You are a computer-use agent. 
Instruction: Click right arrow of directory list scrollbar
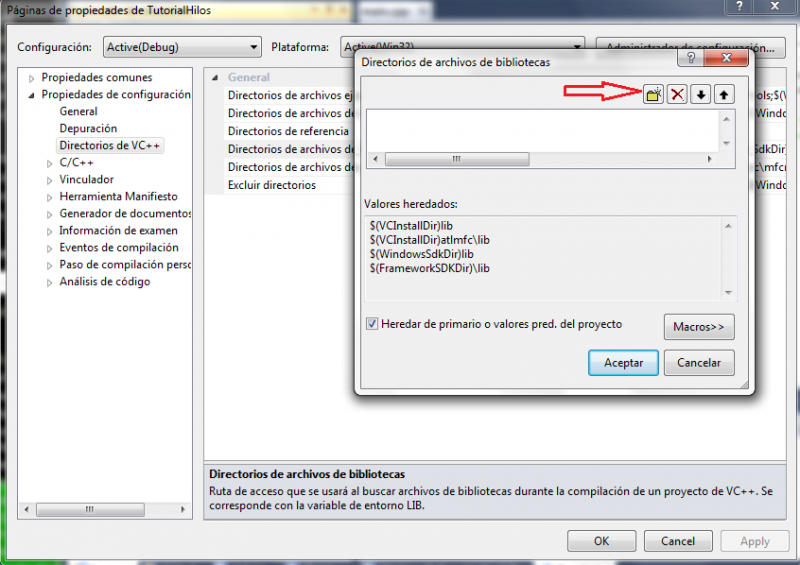[x=709, y=159]
